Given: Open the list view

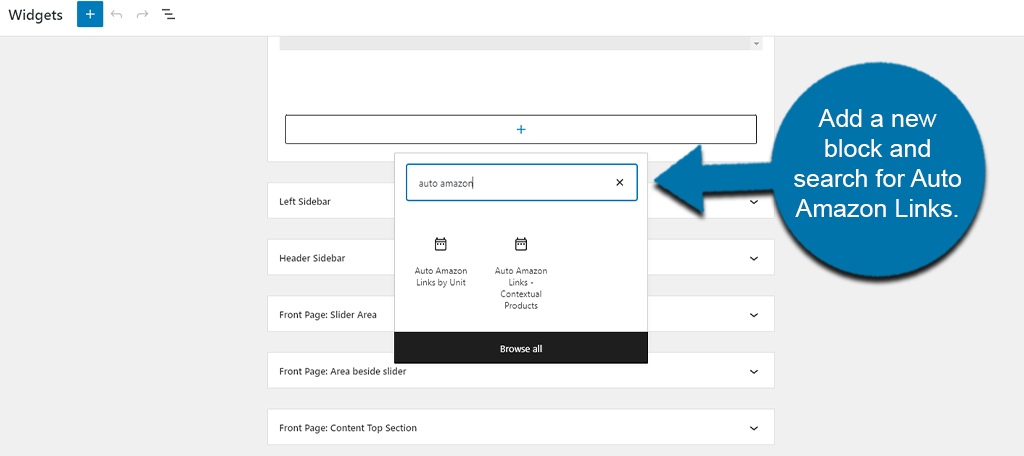Looking at the screenshot, I should [x=168, y=14].
